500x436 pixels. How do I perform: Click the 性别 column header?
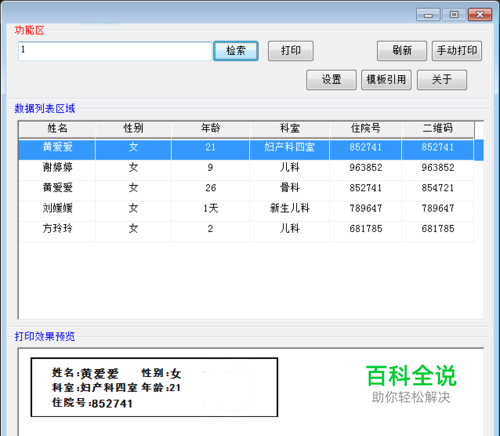point(133,128)
